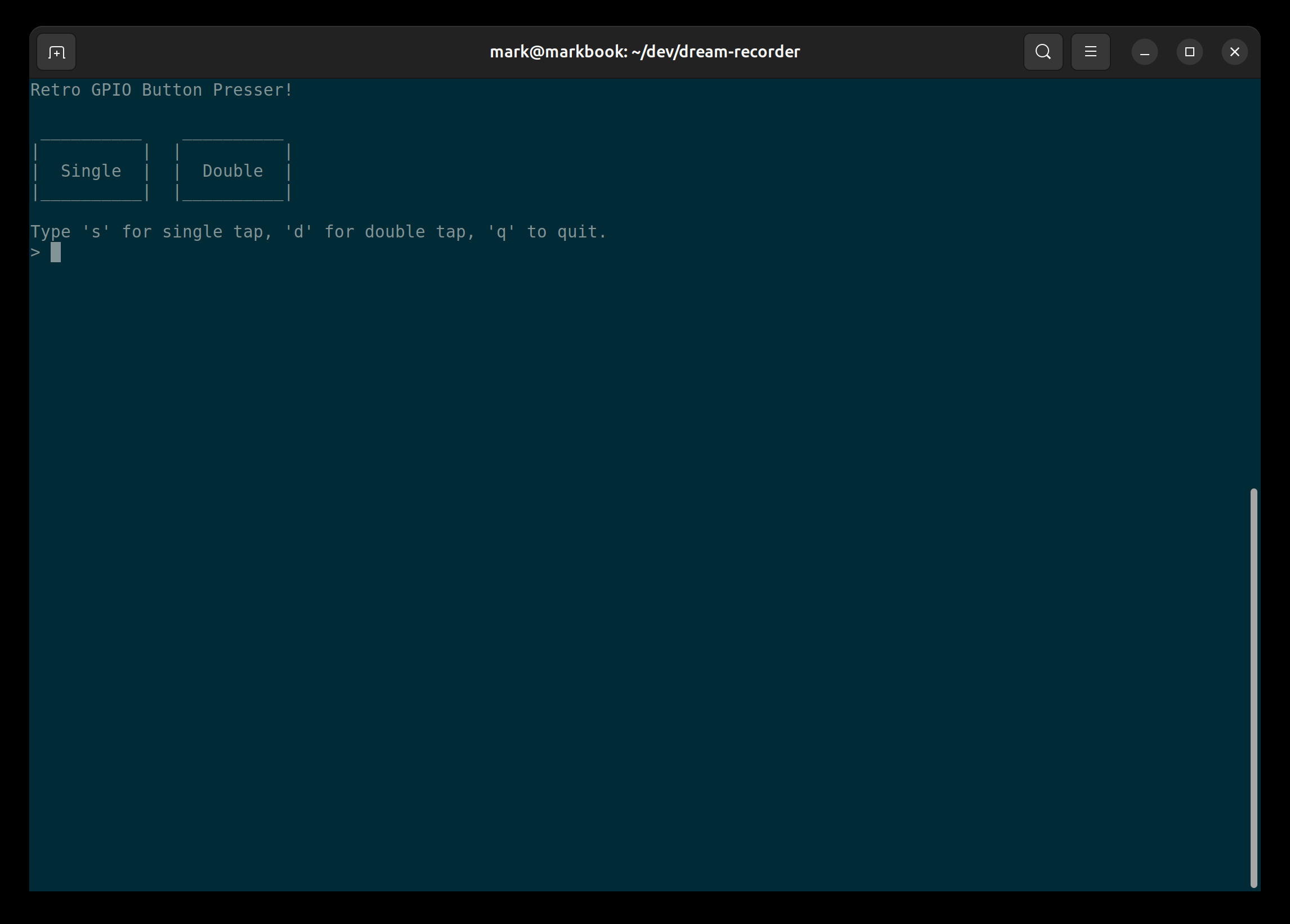Open the hamburger main menu
The height and width of the screenshot is (924, 1290).
click(1090, 52)
